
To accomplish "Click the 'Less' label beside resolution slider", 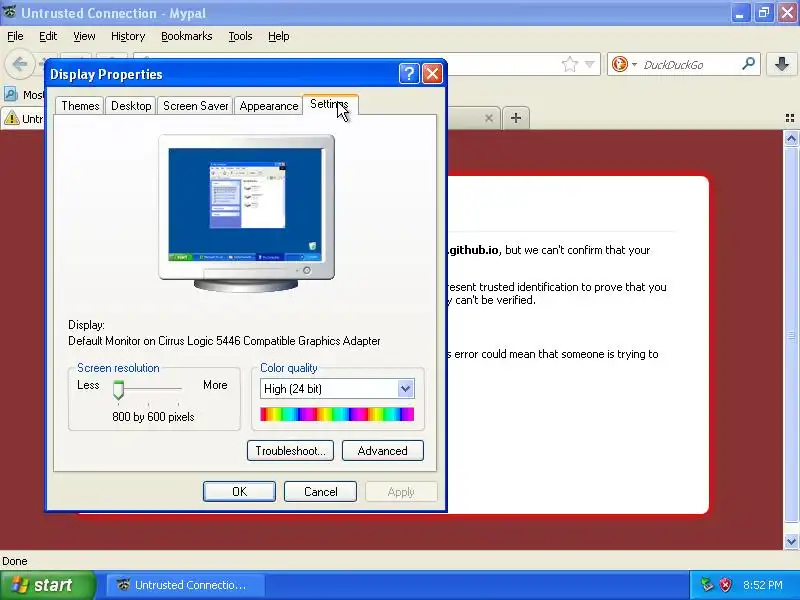I will coord(88,385).
